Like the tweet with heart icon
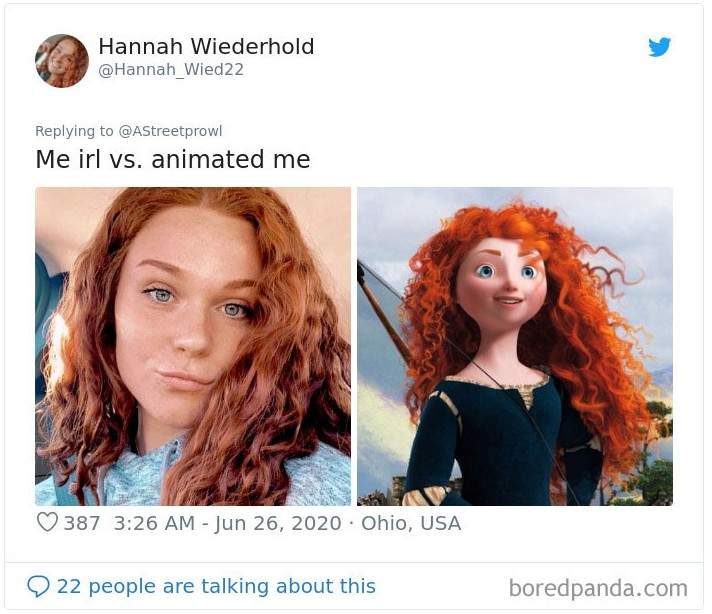Screen dimensions: 712x614 coord(47,522)
